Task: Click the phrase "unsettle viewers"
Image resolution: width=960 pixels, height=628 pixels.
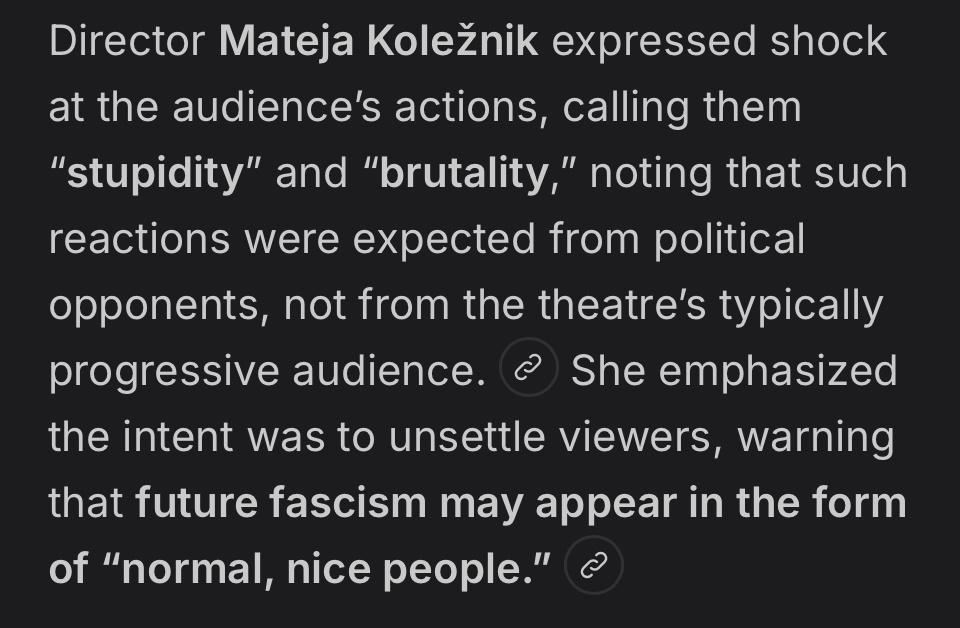Action: (x=554, y=436)
